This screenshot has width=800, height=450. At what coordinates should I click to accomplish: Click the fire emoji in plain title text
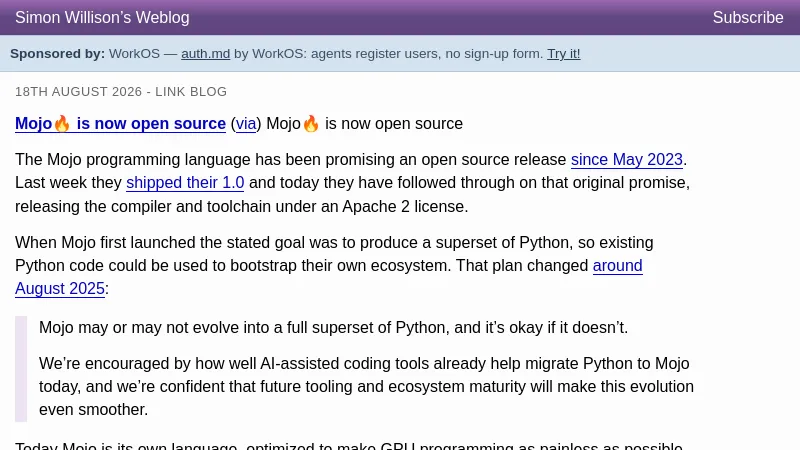pyautogui.click(x=311, y=123)
